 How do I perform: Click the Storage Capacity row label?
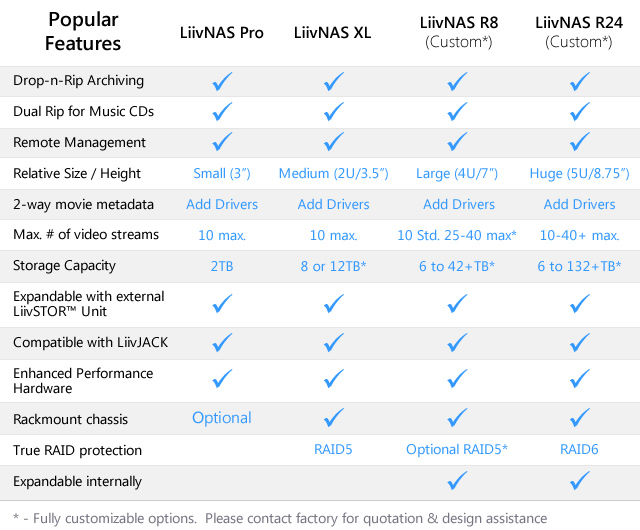click(x=64, y=266)
